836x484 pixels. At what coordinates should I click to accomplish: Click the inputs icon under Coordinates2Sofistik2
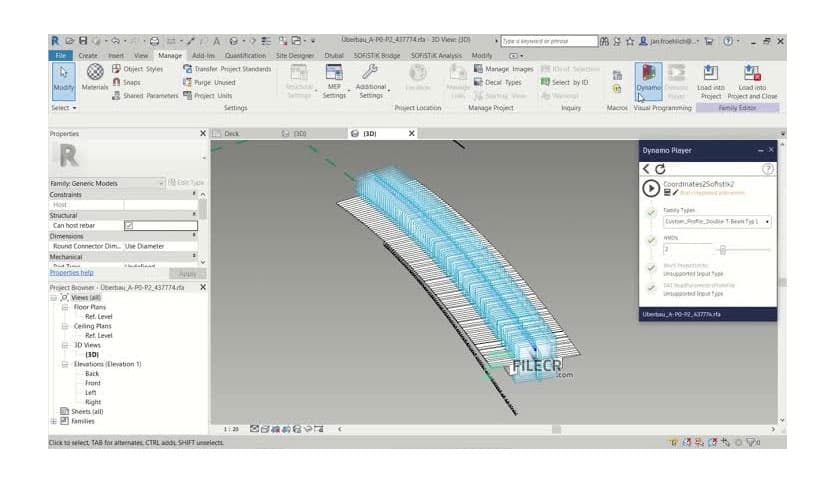tap(667, 192)
